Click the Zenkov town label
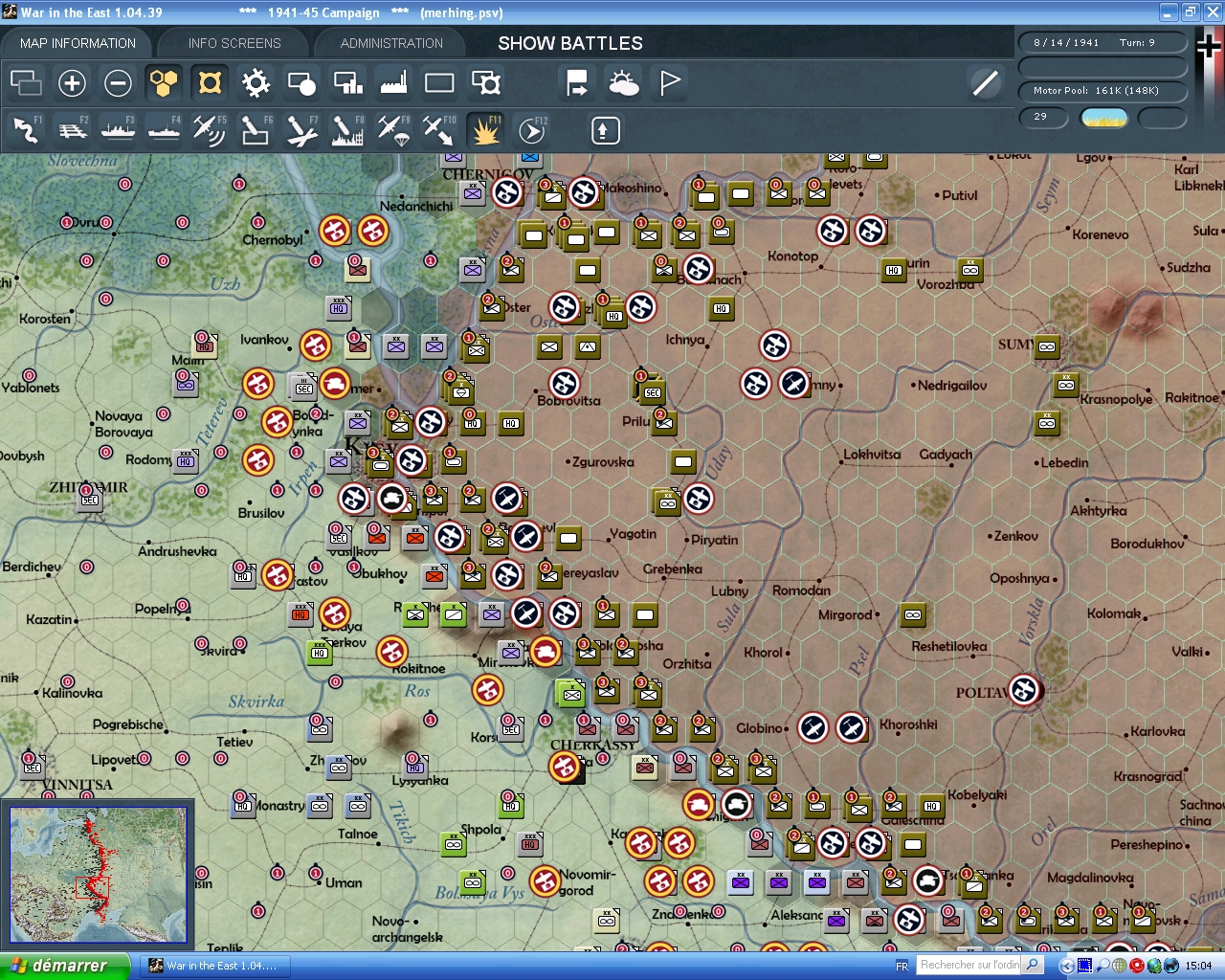1225x980 pixels. [x=1016, y=536]
